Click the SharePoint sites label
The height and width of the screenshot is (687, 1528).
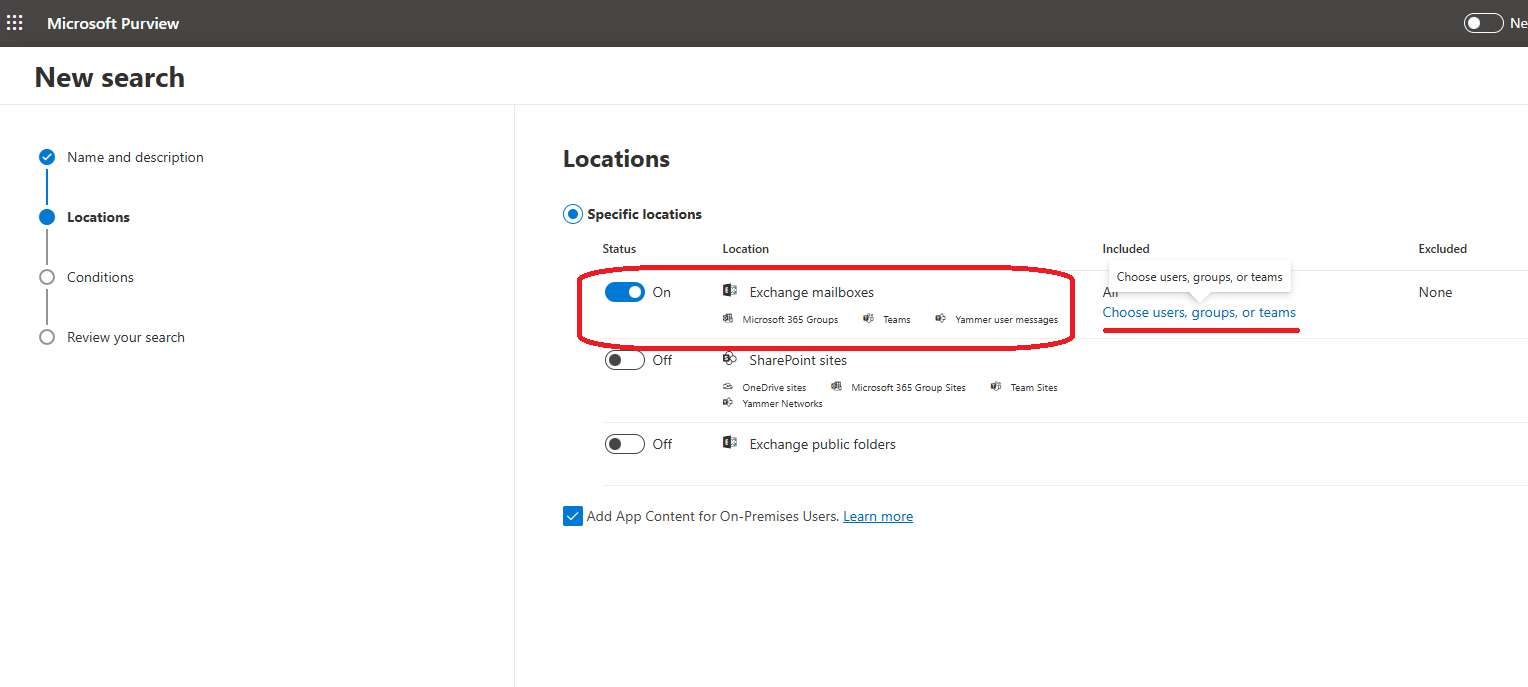tap(798, 360)
